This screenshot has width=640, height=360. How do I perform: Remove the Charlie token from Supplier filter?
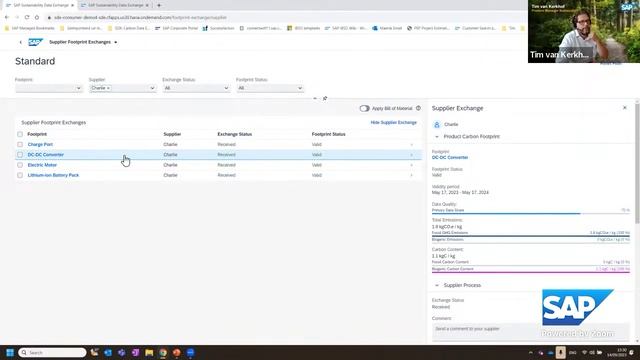coord(108,88)
